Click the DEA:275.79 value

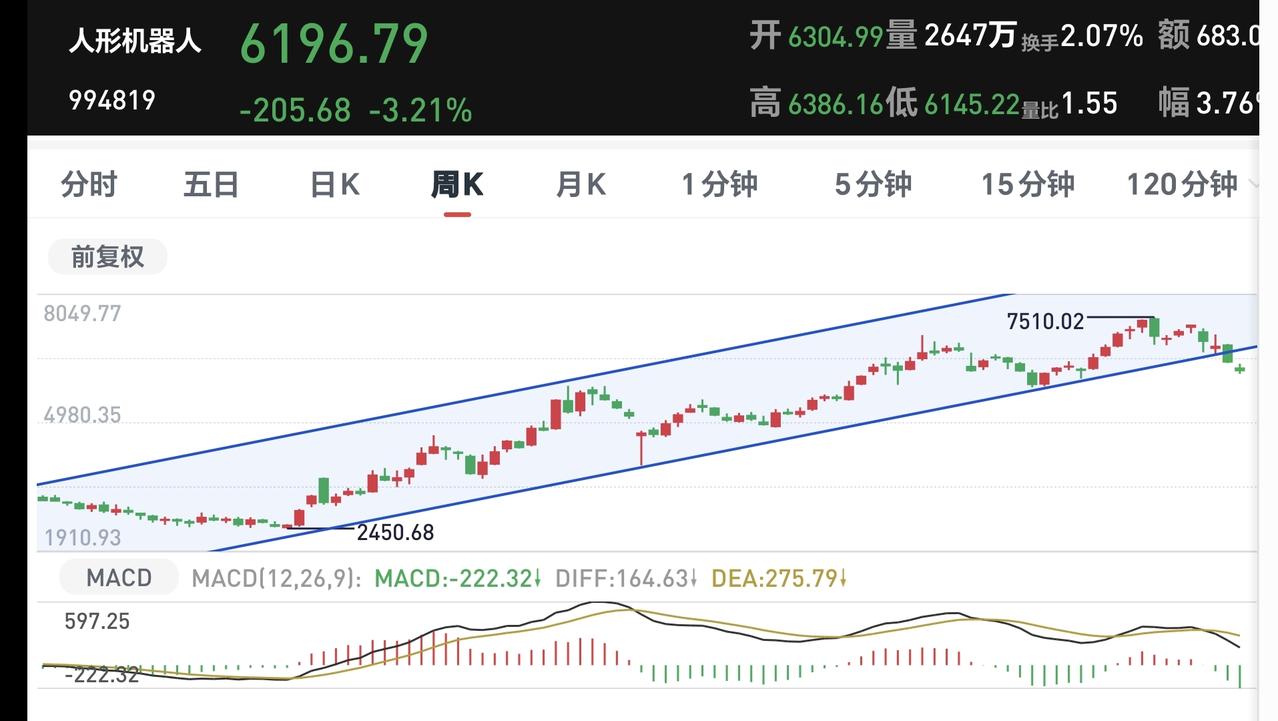tap(779, 578)
